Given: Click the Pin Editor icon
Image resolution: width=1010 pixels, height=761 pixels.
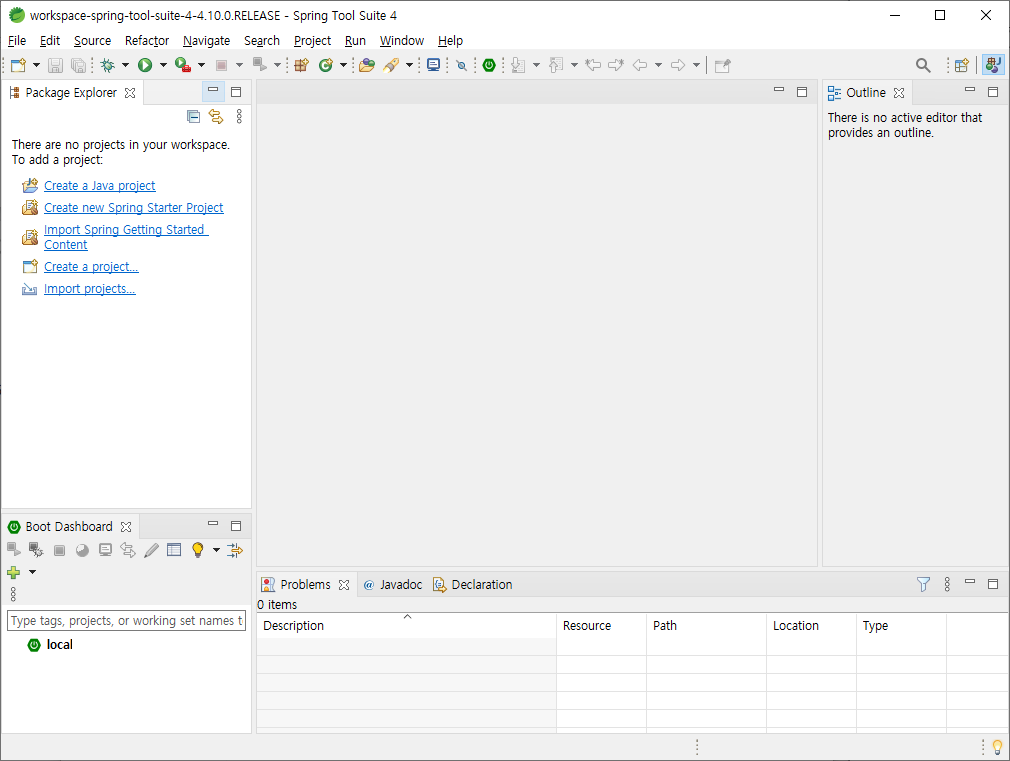Looking at the screenshot, I should 723,65.
